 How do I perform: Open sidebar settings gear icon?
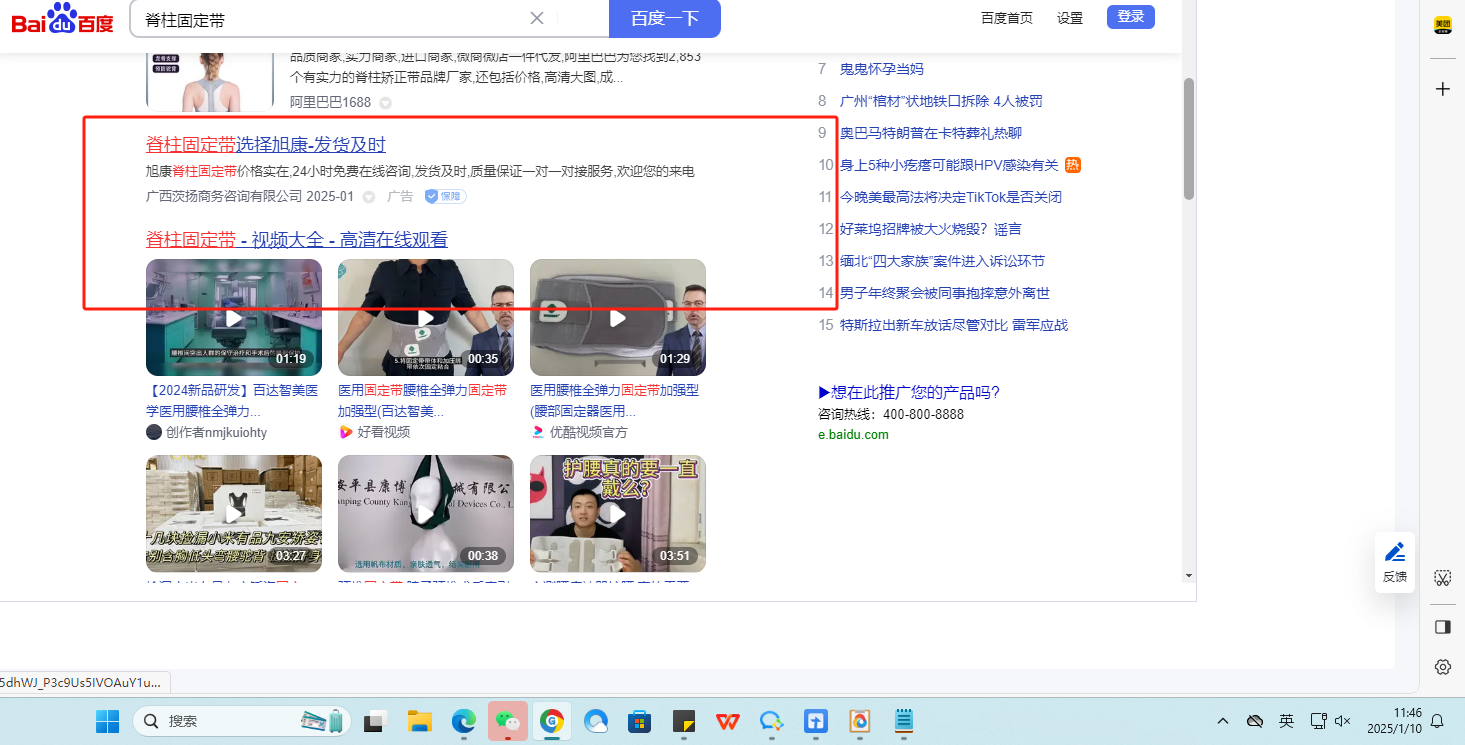pyautogui.click(x=1442, y=666)
